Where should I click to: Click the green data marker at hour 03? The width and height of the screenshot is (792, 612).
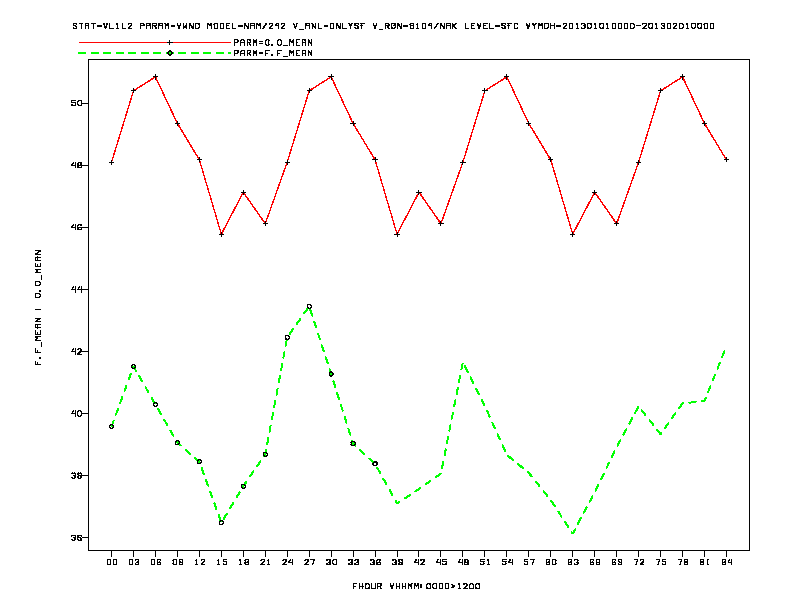tap(133, 367)
